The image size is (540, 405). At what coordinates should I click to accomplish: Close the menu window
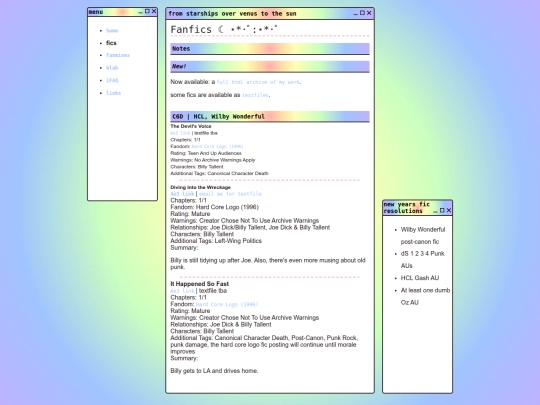click(x=154, y=11)
